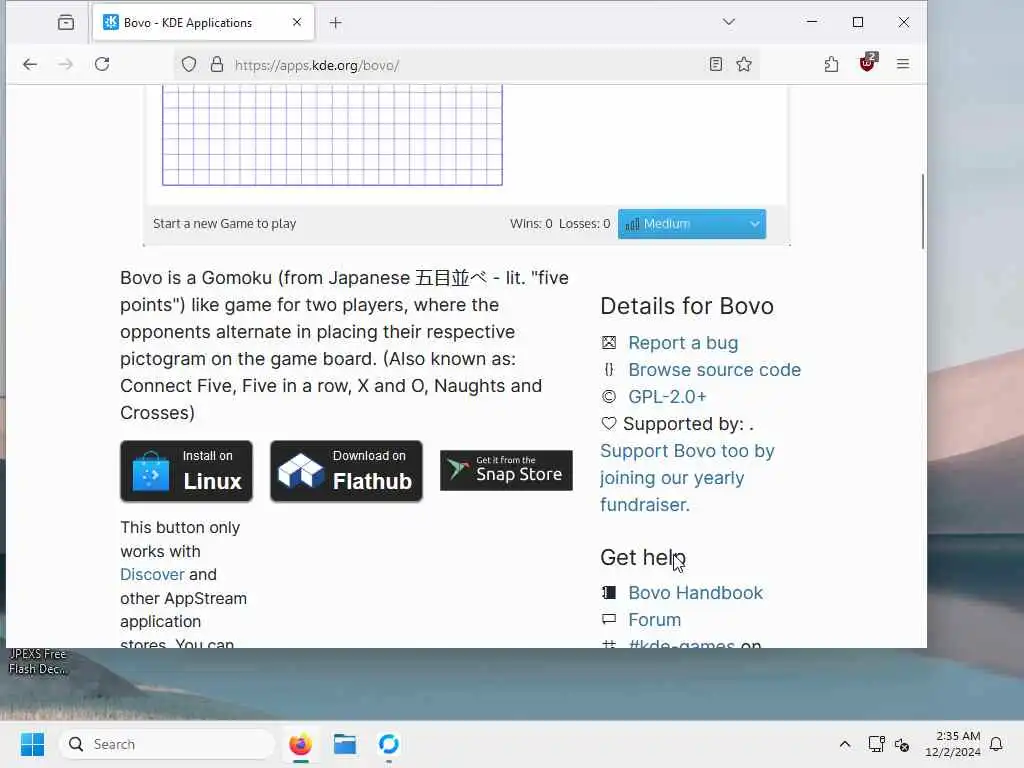Open Firefox from the taskbar
The height and width of the screenshot is (768, 1024).
300,744
